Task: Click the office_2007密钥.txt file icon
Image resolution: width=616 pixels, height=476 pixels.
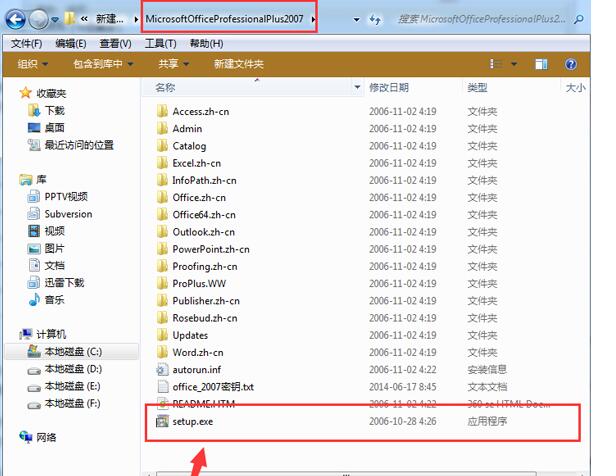Action: 162,387
